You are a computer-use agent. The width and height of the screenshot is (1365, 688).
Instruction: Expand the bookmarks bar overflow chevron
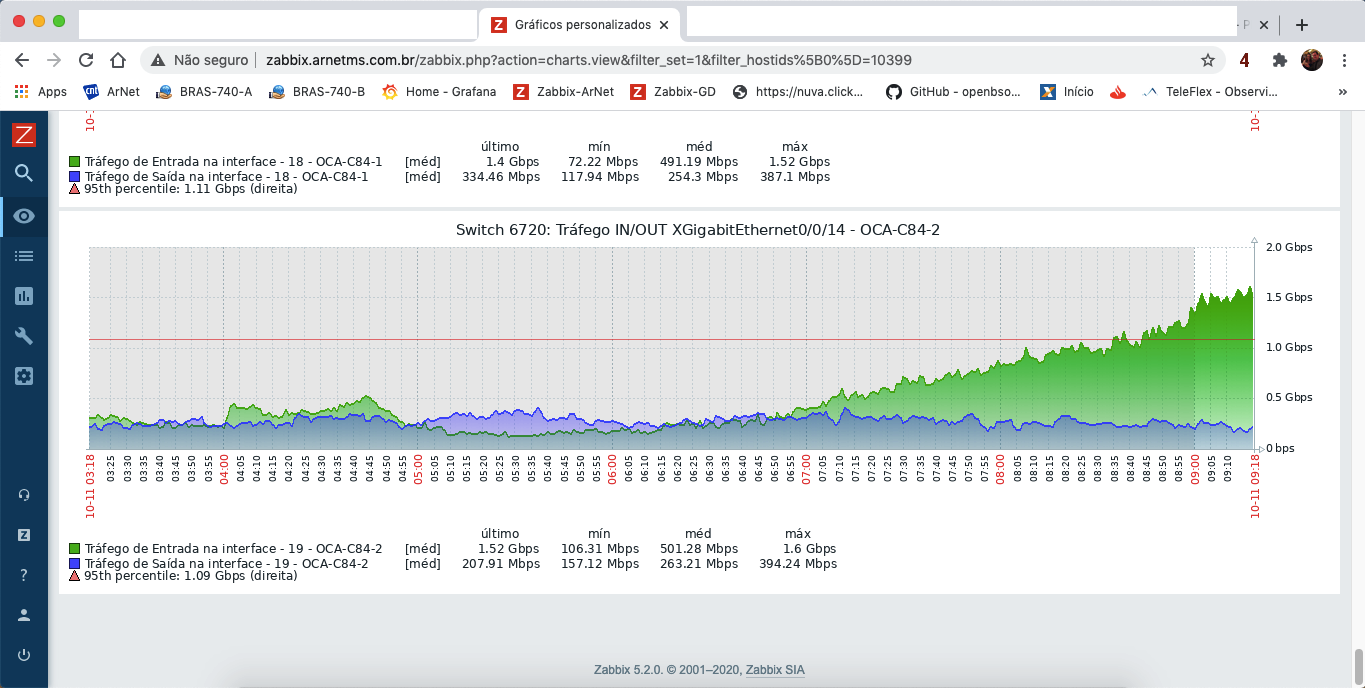point(1342,92)
